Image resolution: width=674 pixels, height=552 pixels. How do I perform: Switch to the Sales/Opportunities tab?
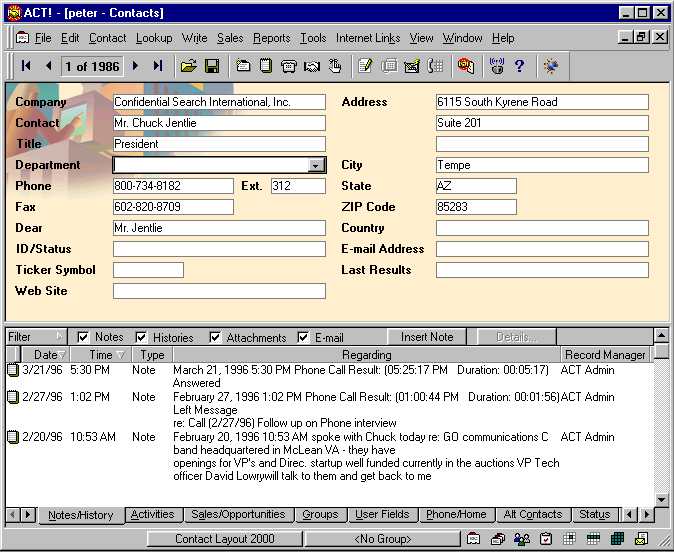point(238,514)
